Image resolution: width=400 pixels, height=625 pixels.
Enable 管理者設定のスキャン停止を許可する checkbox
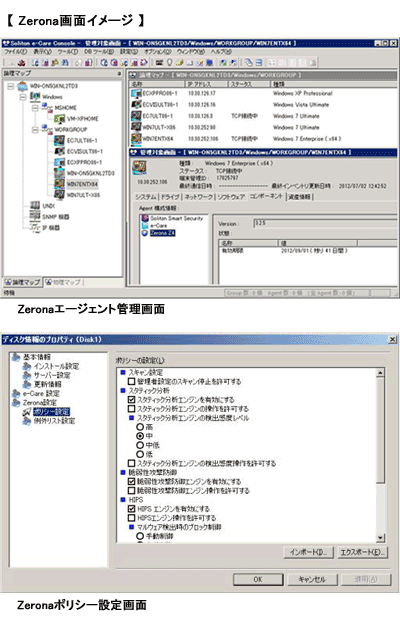(x=131, y=381)
